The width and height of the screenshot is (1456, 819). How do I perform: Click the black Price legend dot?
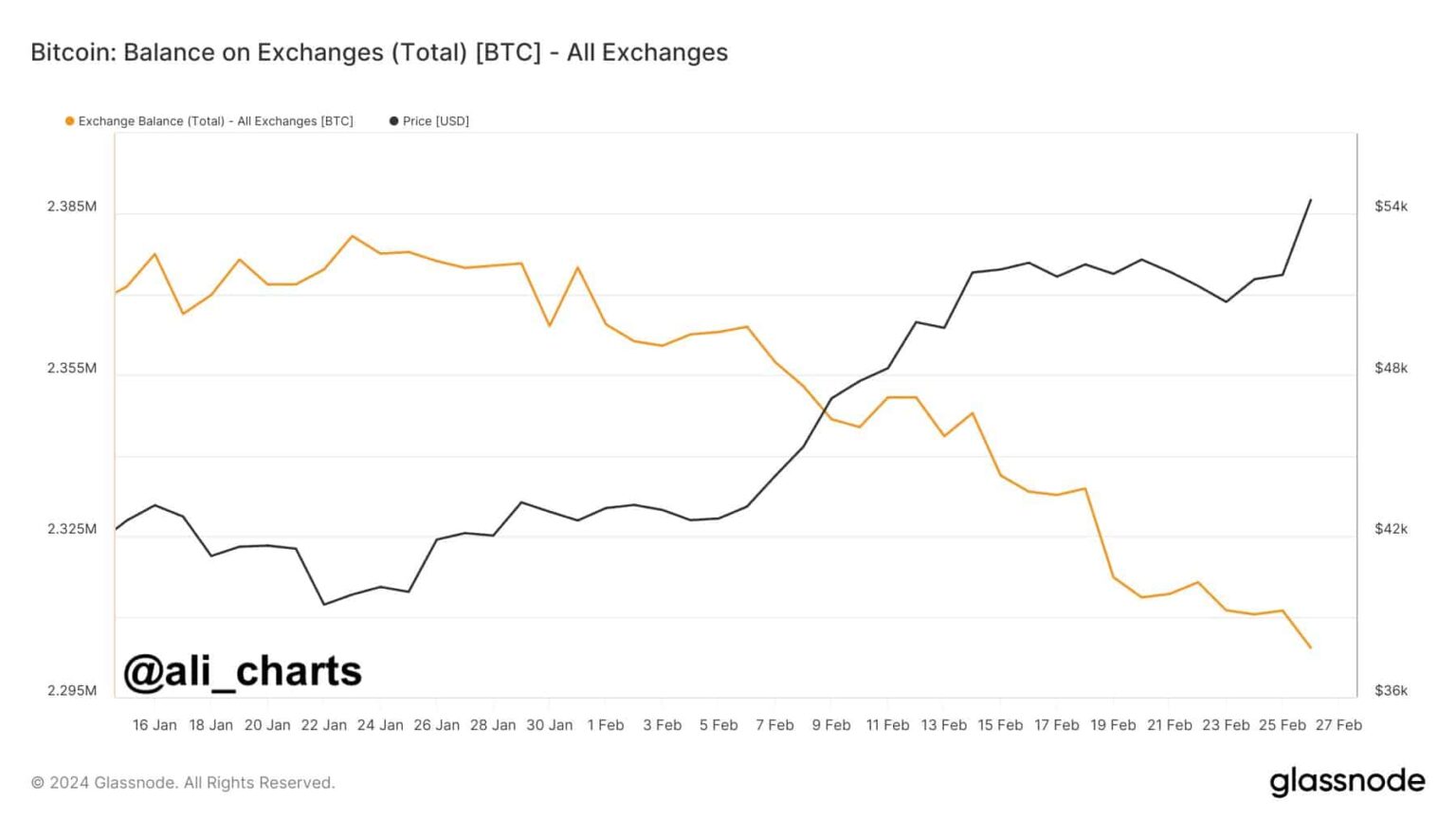pos(393,121)
